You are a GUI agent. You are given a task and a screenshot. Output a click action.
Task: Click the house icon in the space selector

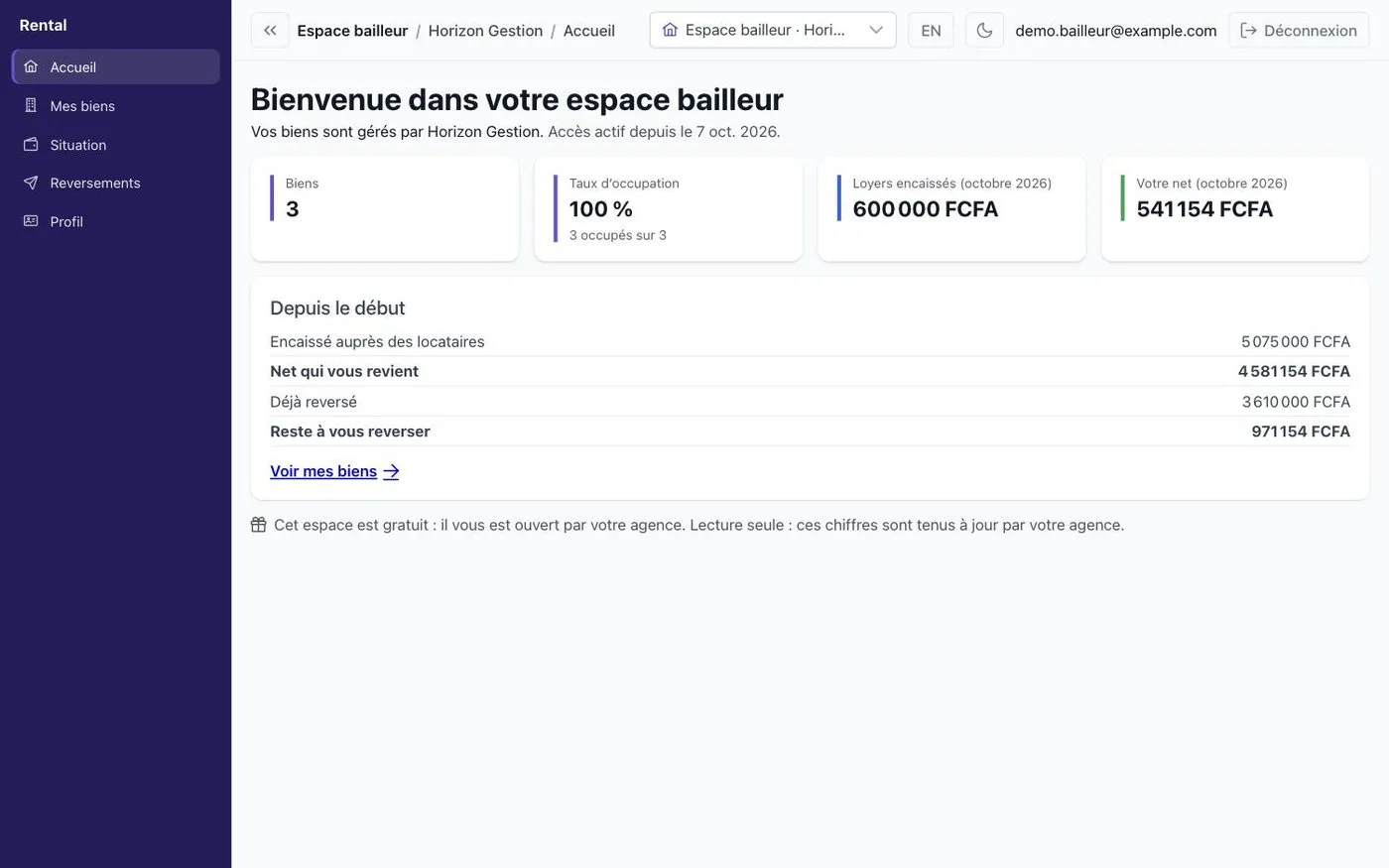click(x=671, y=30)
